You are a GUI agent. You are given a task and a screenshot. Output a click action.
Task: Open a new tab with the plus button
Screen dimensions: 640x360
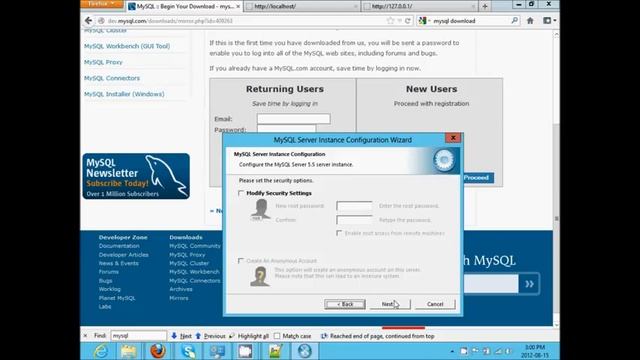pos(485,6)
